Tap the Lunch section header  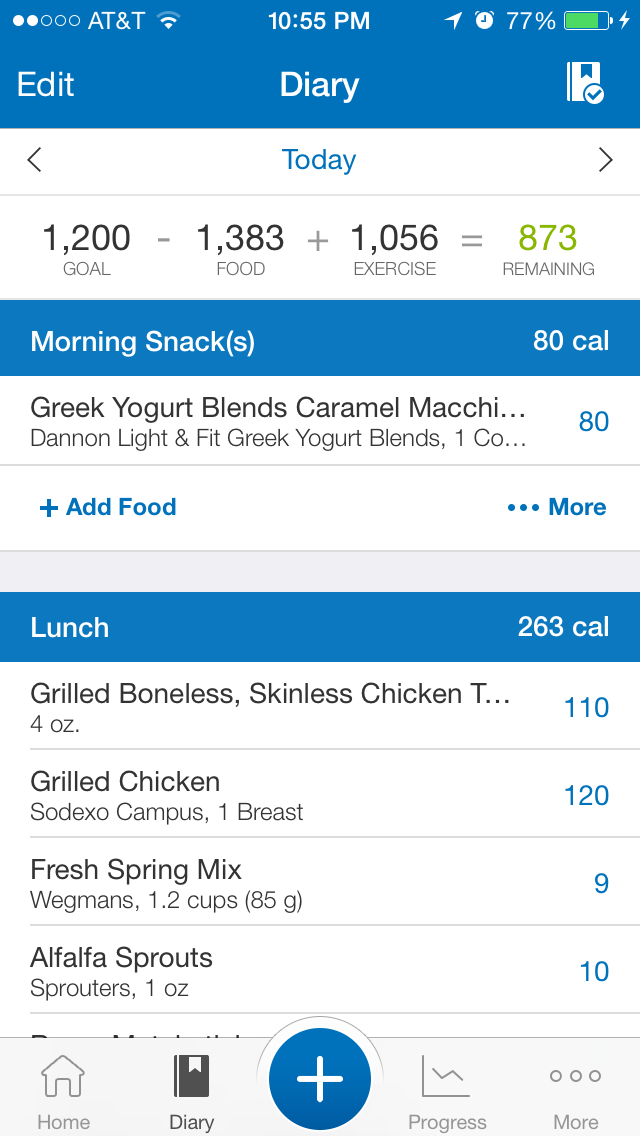click(320, 627)
